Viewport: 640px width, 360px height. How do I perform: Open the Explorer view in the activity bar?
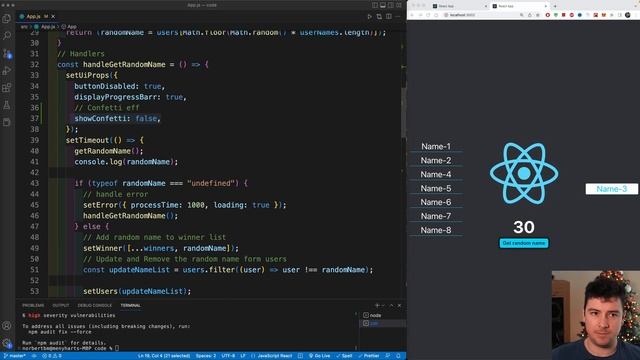pyautogui.click(x=7, y=18)
